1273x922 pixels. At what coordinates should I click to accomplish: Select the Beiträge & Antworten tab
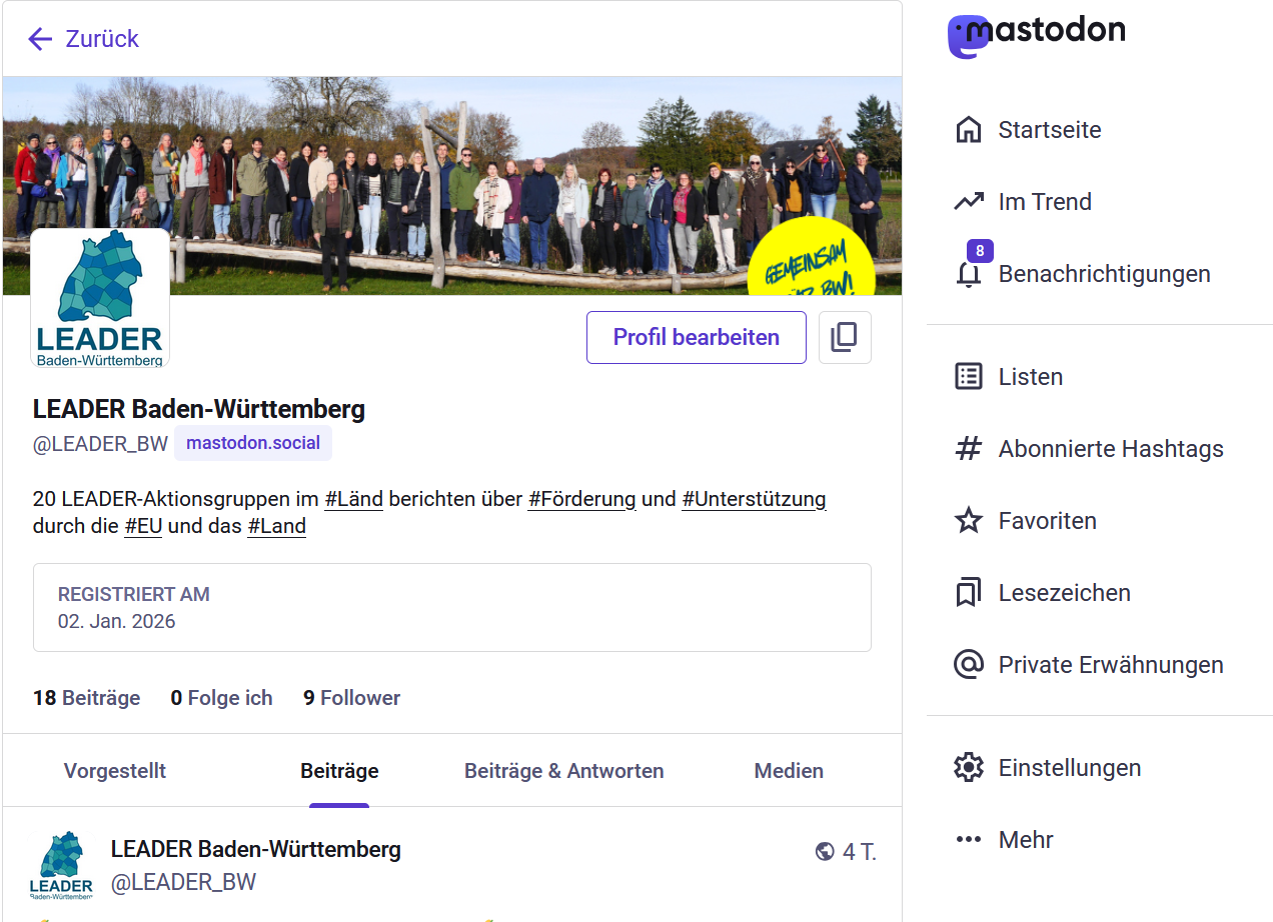click(x=564, y=771)
